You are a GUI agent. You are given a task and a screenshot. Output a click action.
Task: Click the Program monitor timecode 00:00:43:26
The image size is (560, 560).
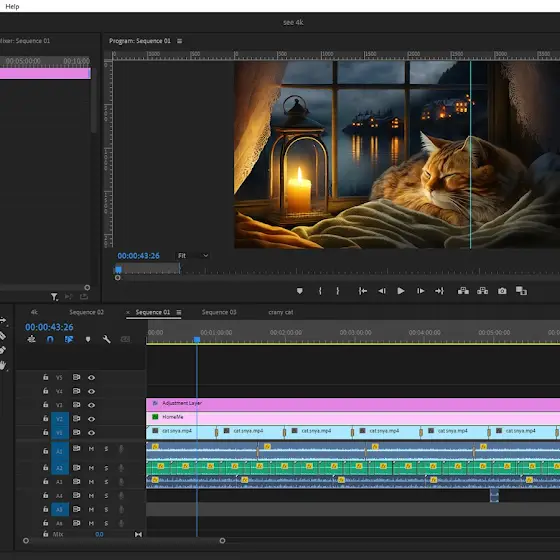139,256
